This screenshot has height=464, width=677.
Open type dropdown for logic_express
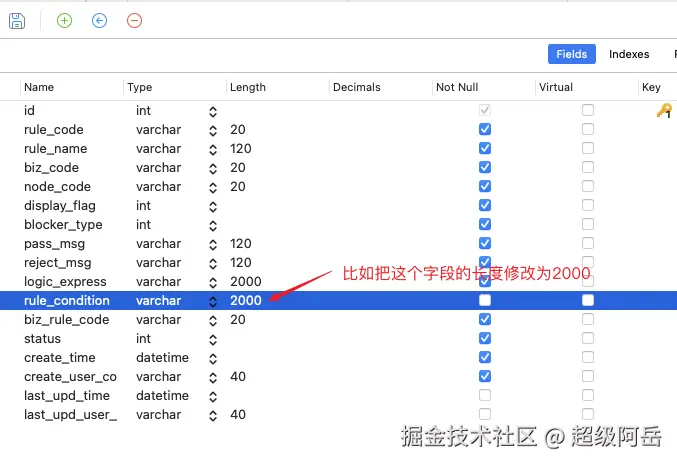(x=213, y=283)
